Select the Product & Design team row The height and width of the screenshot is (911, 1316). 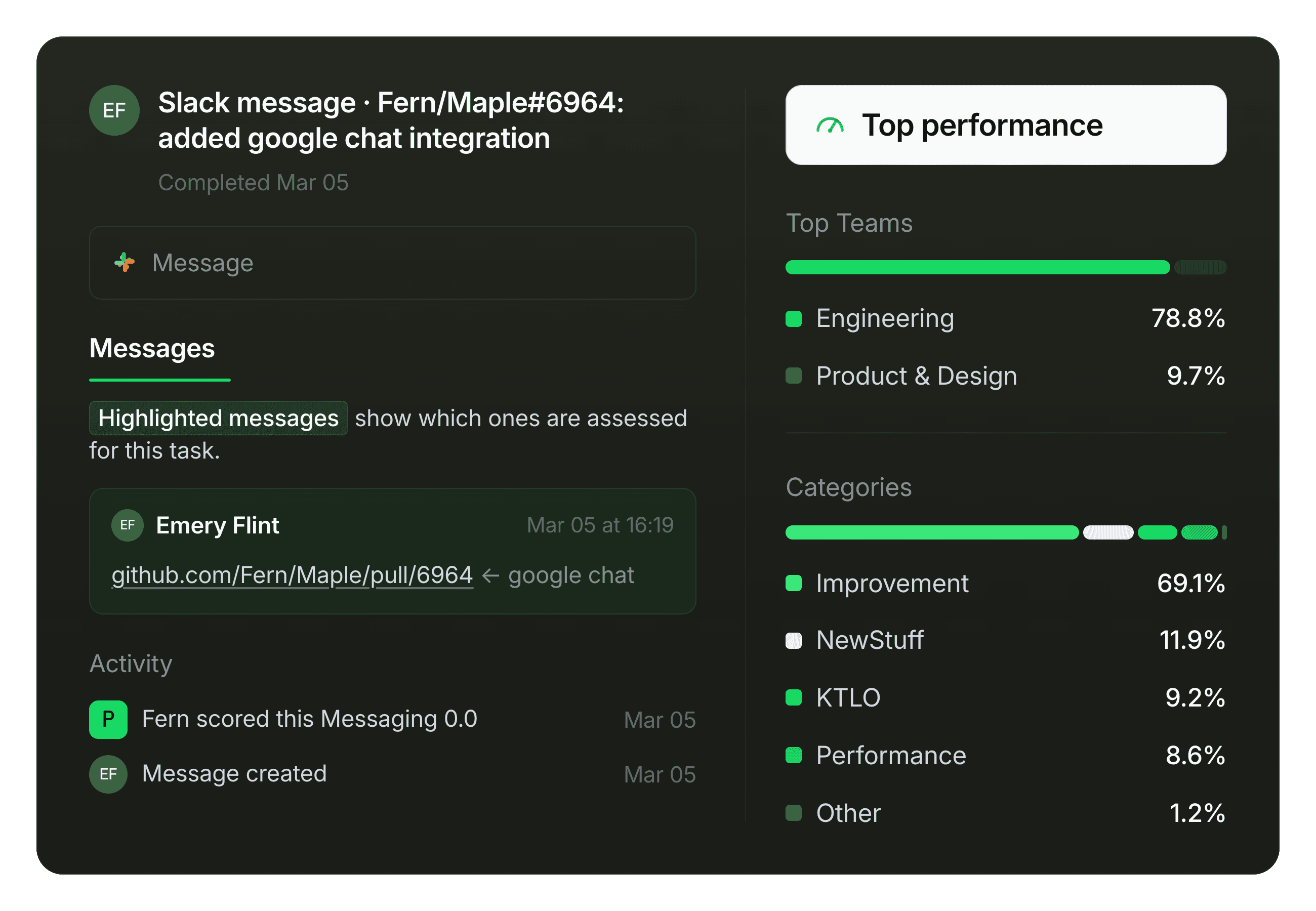[1006, 376]
